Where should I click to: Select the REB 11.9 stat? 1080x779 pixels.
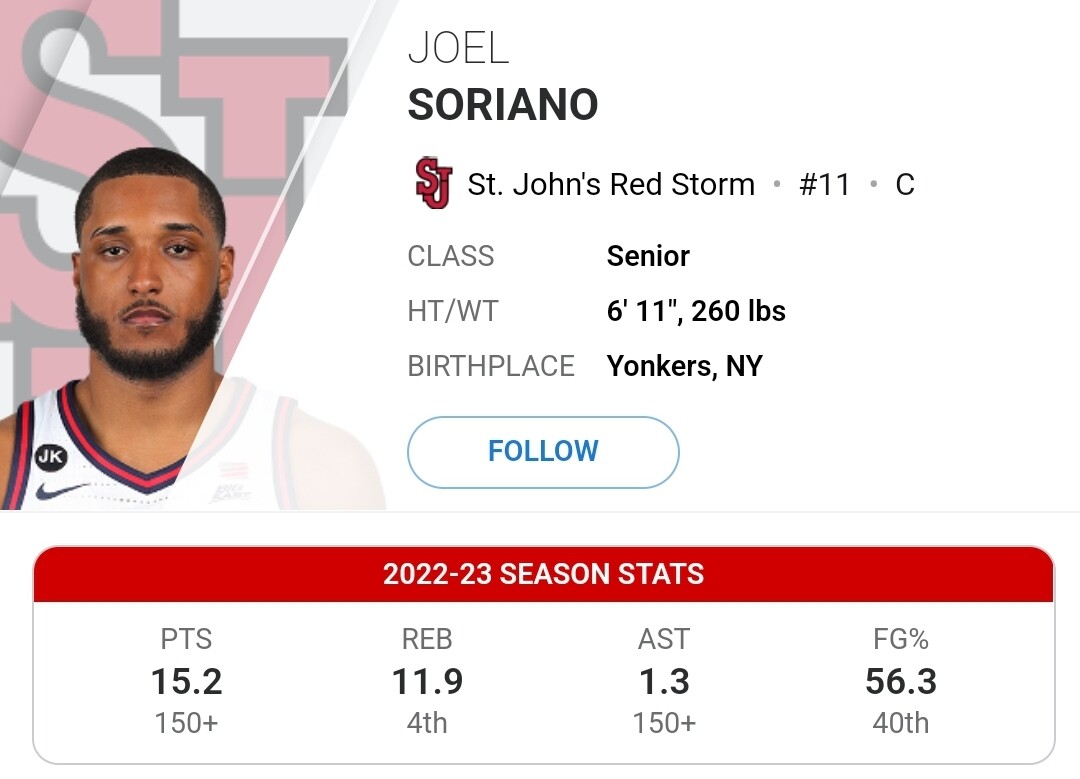pos(427,681)
